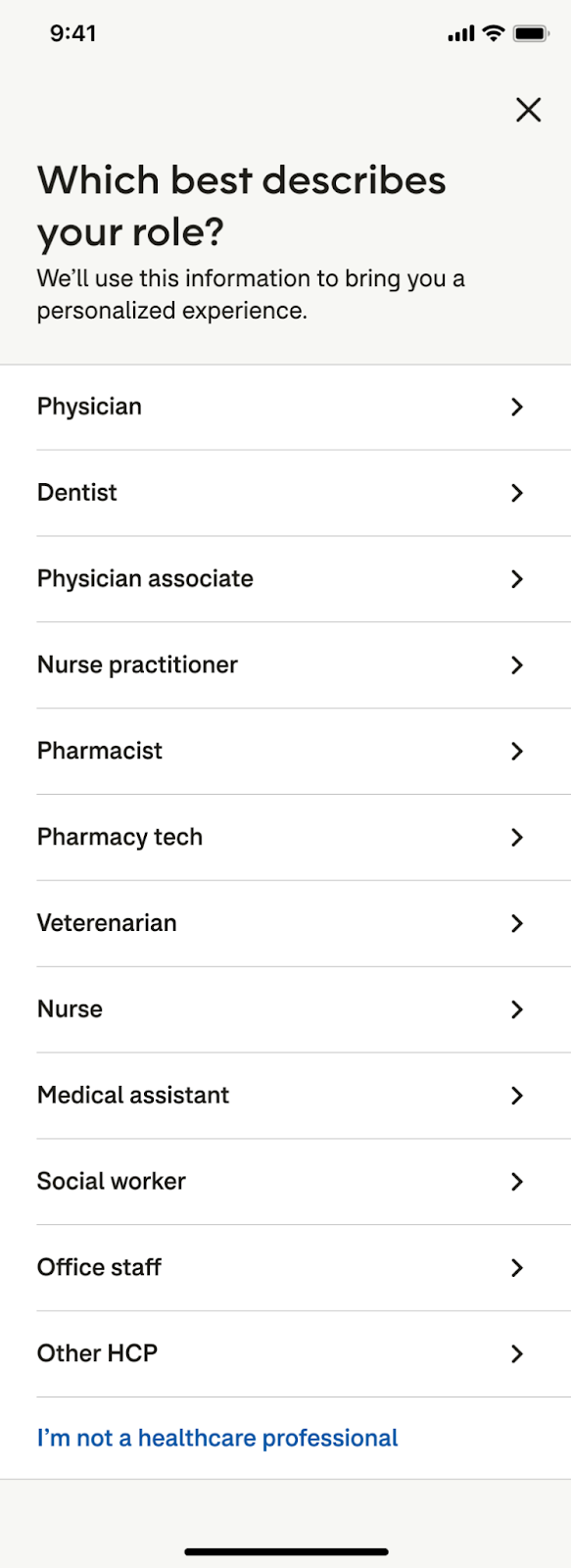Tap the chevron next to Nurse

click(517, 1009)
